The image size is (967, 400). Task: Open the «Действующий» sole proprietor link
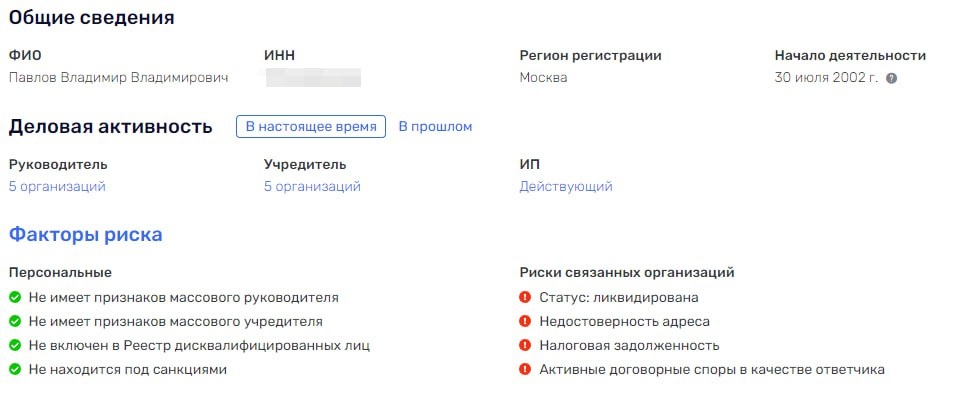click(x=565, y=186)
